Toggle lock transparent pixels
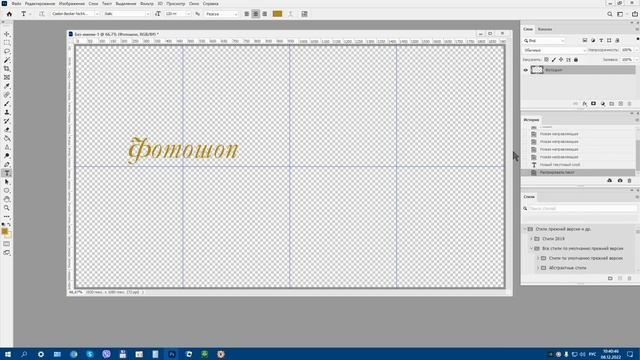This screenshot has width=640, height=360. coord(546,60)
